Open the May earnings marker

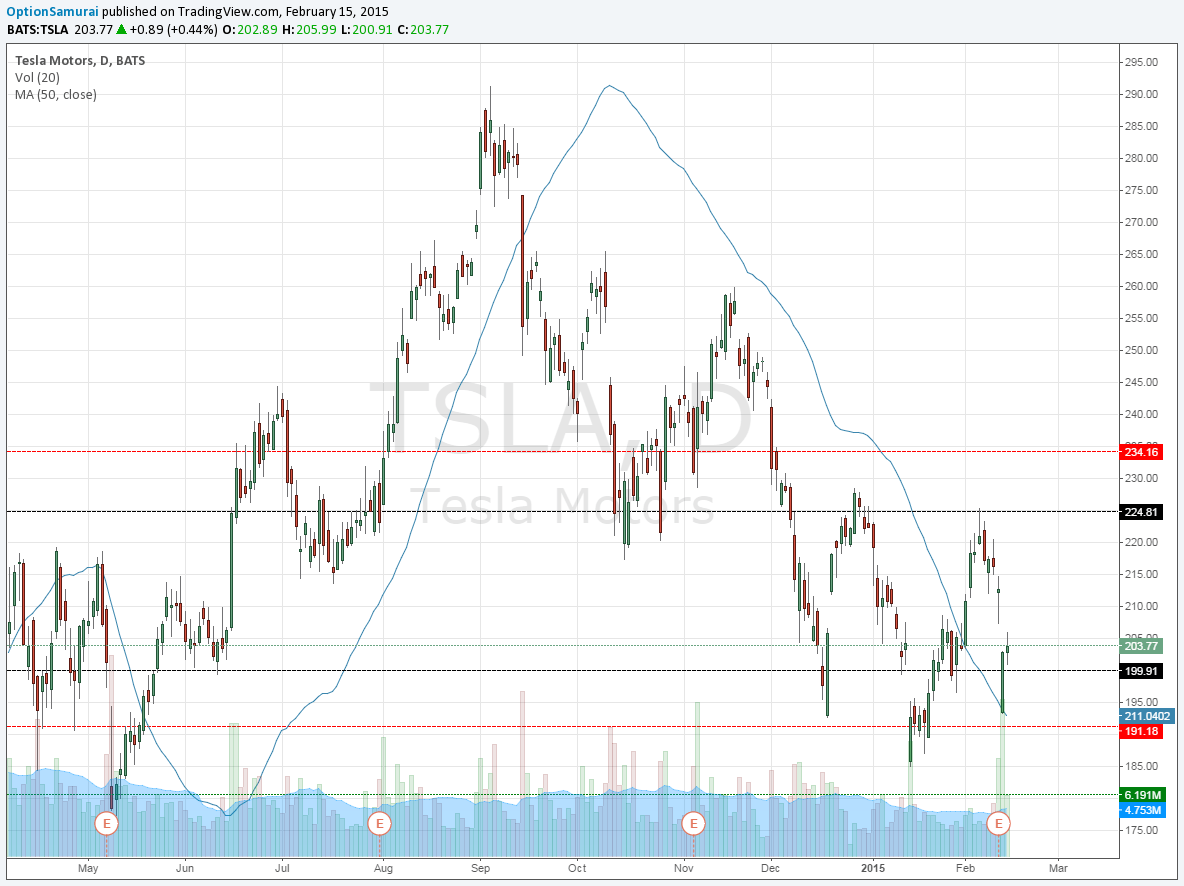pos(106,823)
